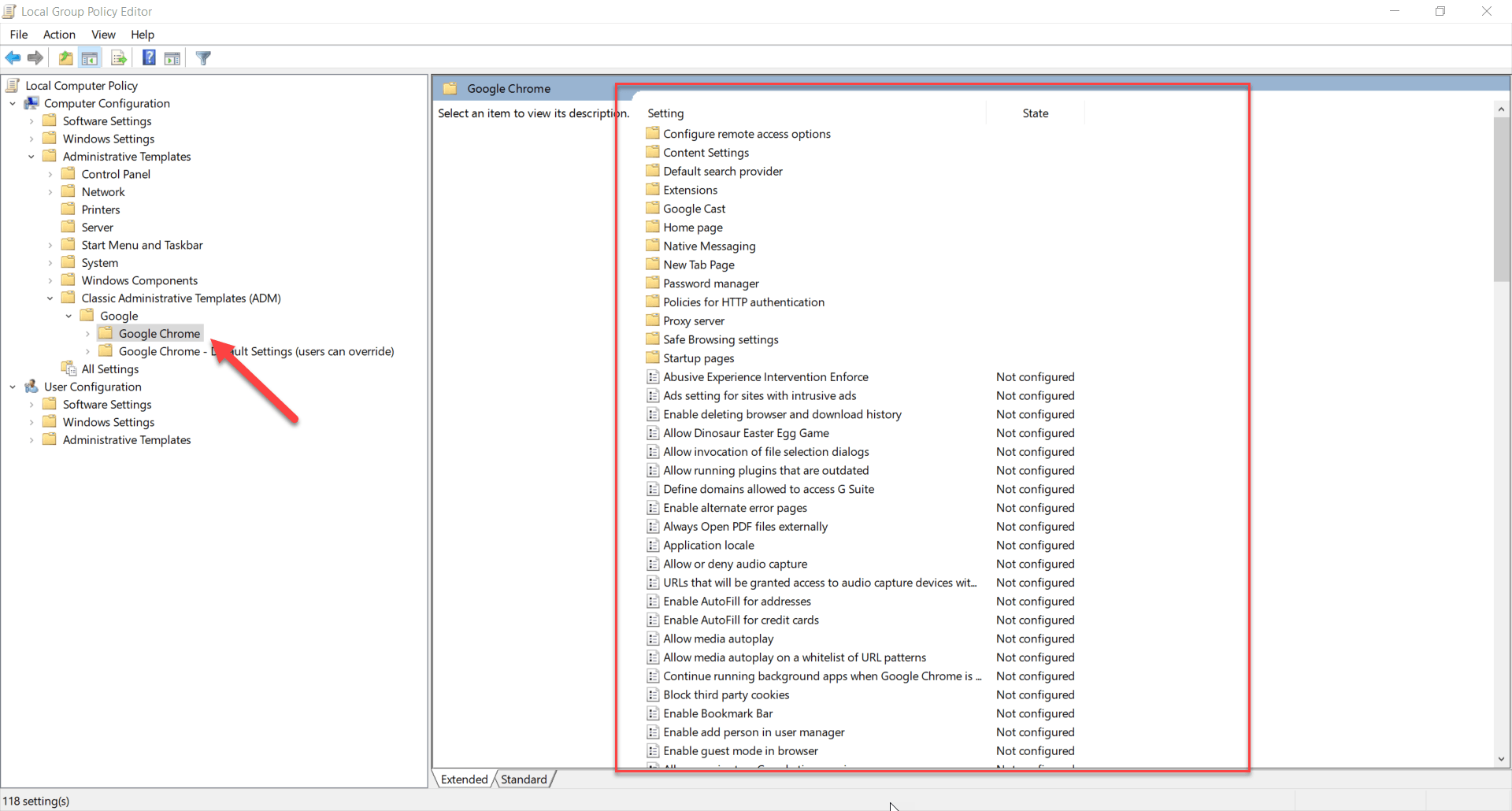Expand User Configuration Administrative Templates
The image size is (1512, 811).
[31, 440]
